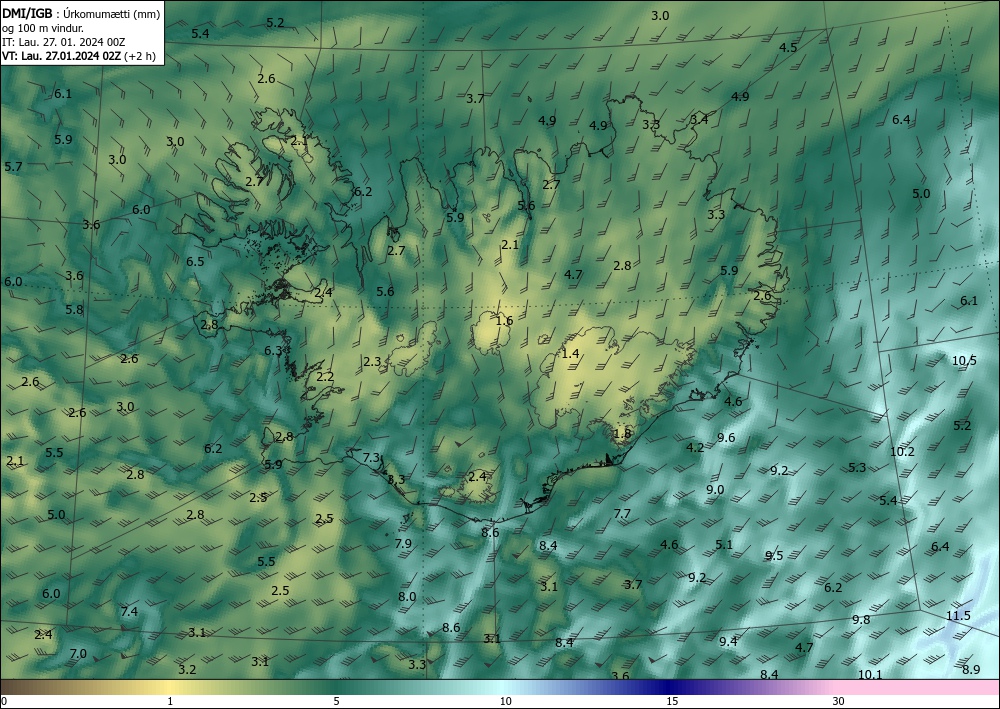This screenshot has width=1000, height=709.
Task: Click the 10.1 value near the colorbar
Action: (870, 675)
